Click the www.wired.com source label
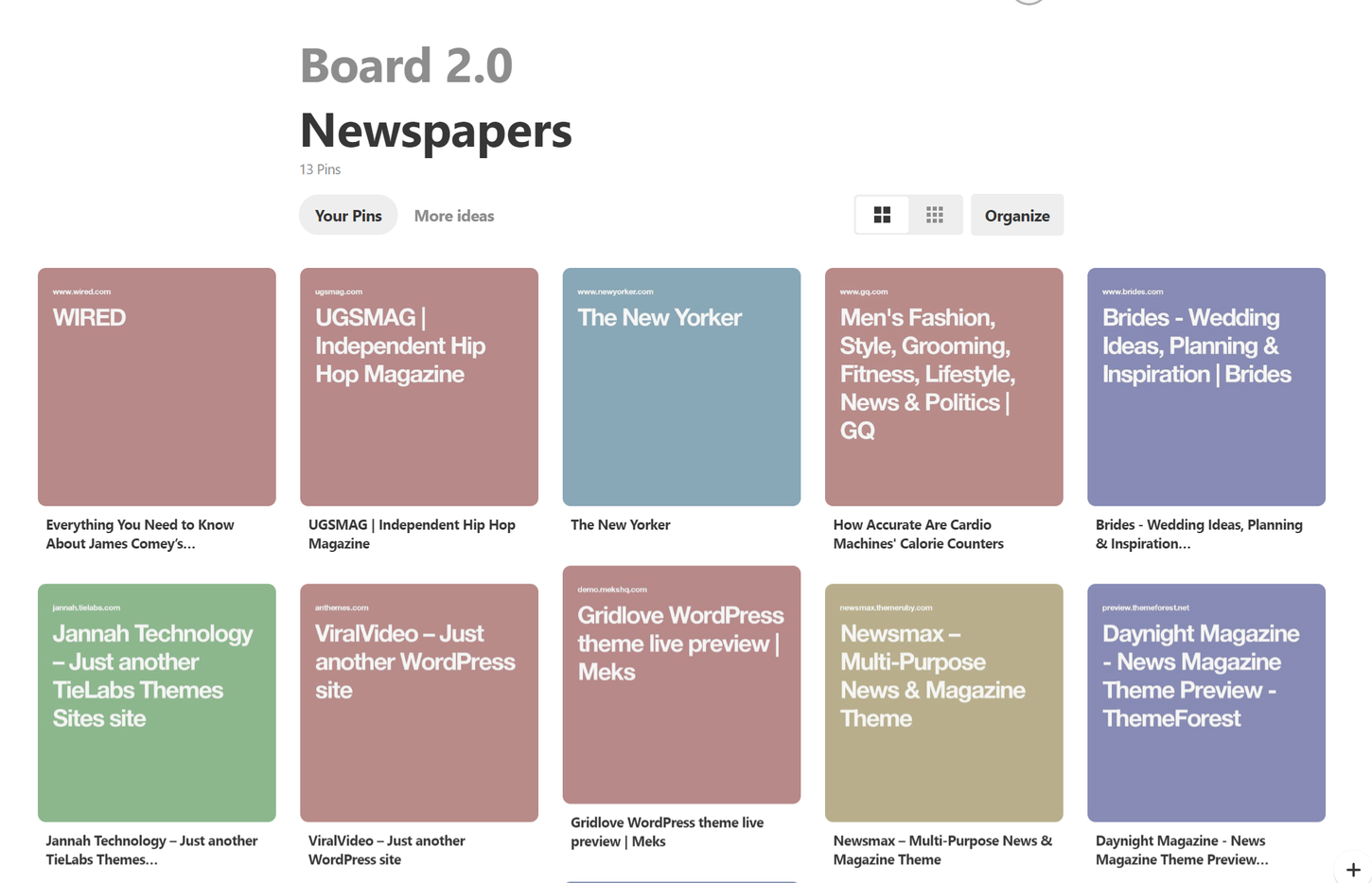 81,291
